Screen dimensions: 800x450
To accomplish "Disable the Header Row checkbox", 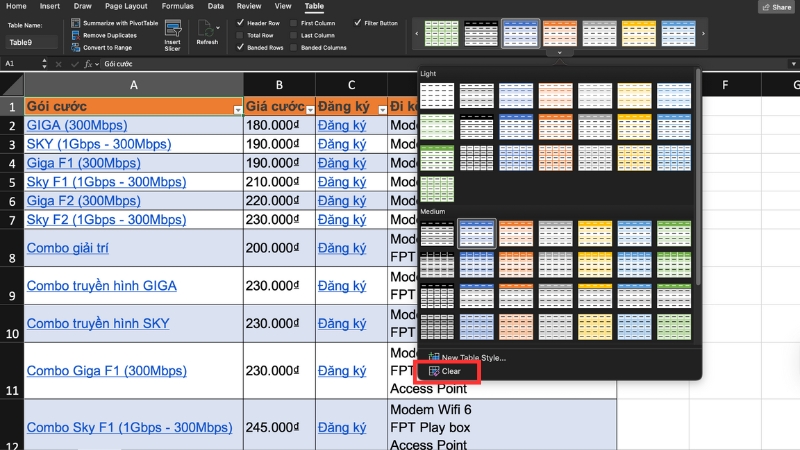I will tap(241, 22).
